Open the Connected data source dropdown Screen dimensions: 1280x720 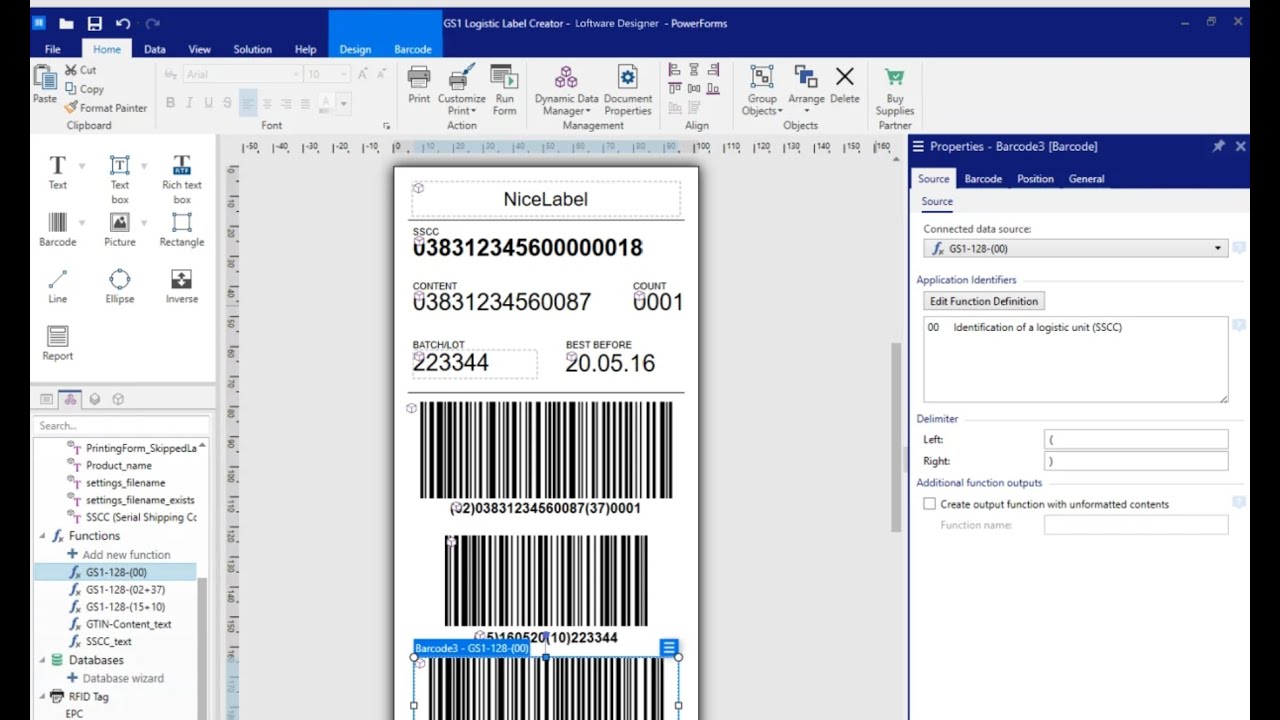(x=1075, y=249)
